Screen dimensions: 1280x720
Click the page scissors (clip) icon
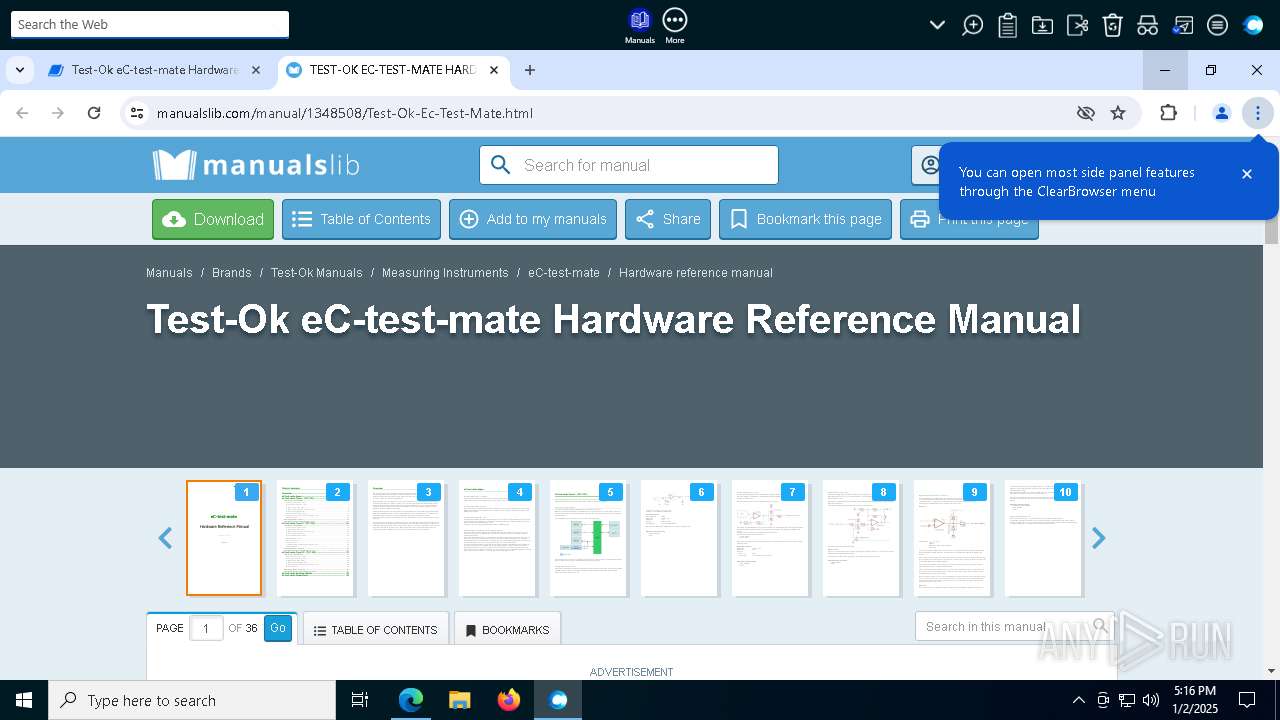[x=1077, y=25]
